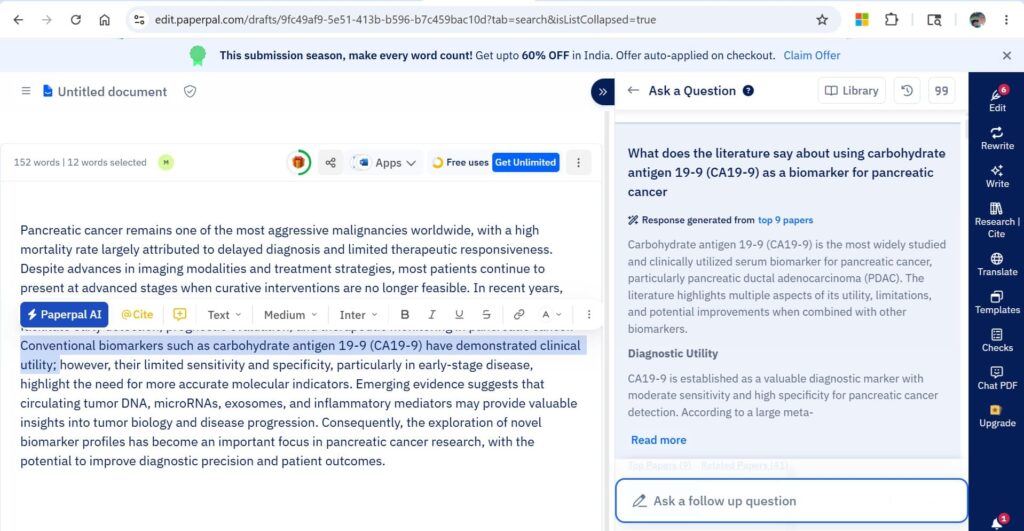Open the browser home page

(104, 20)
